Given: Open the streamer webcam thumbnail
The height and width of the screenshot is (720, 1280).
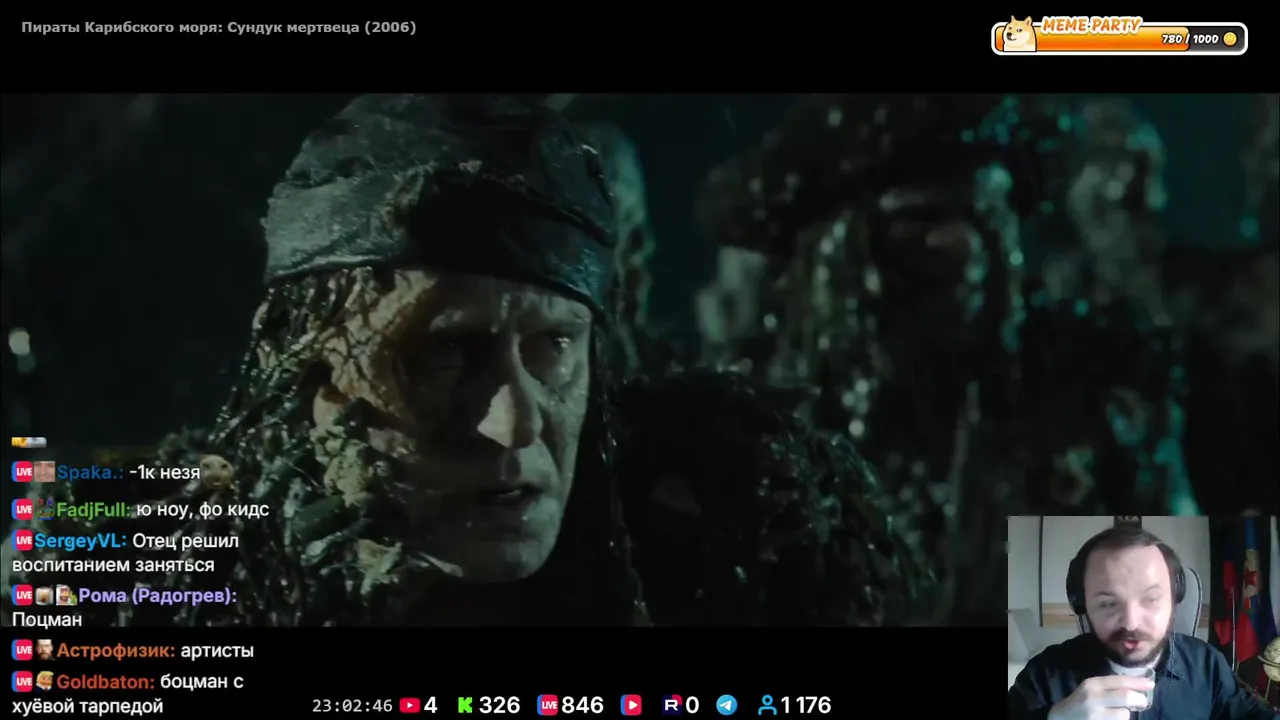Looking at the screenshot, I should click(1143, 618).
